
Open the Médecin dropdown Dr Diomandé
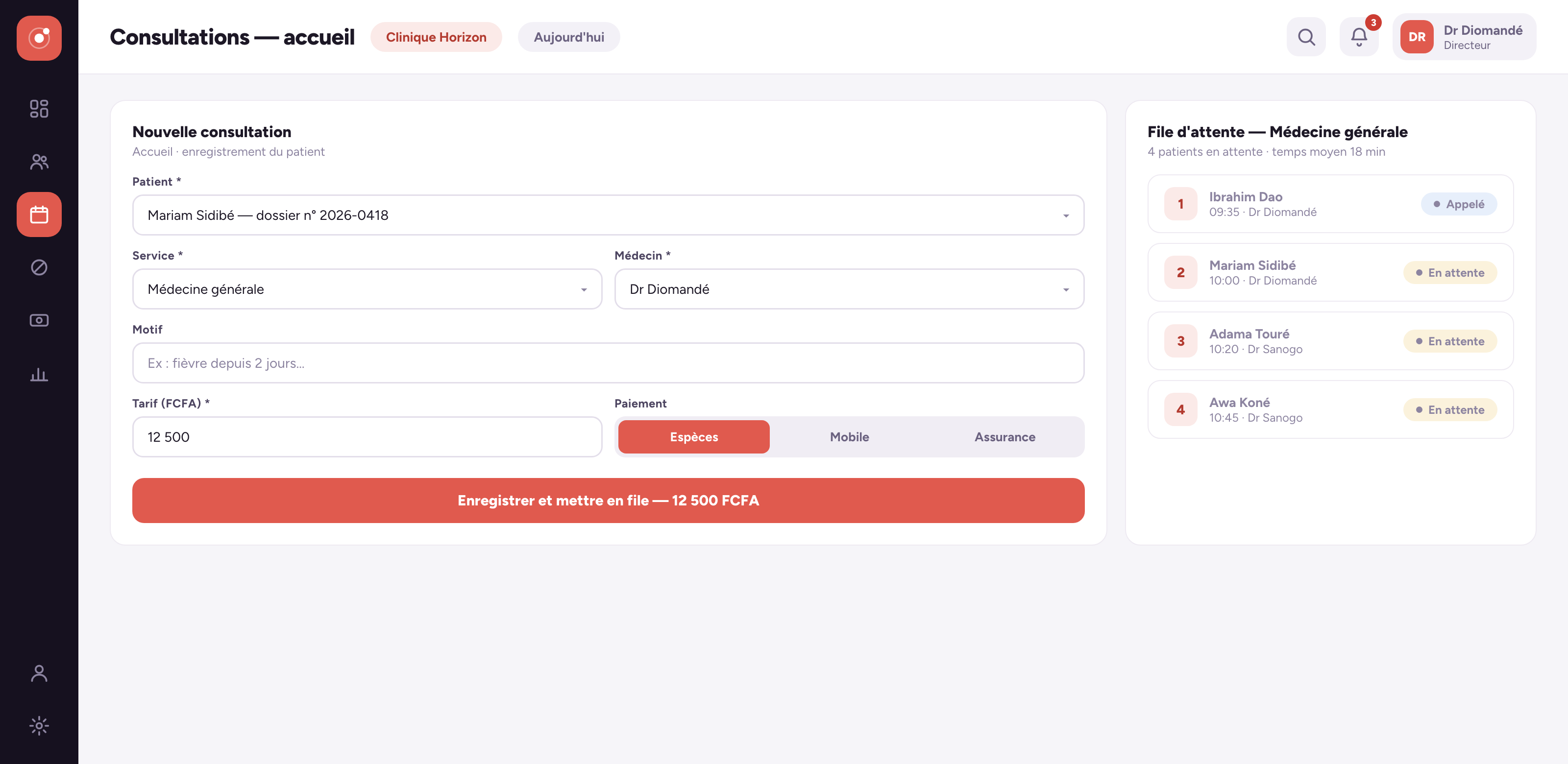click(x=849, y=289)
